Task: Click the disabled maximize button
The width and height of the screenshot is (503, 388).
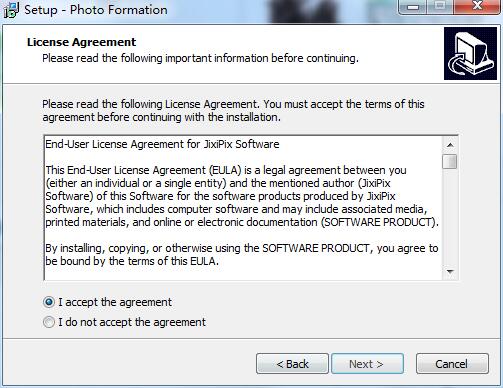Action: [440, 6]
